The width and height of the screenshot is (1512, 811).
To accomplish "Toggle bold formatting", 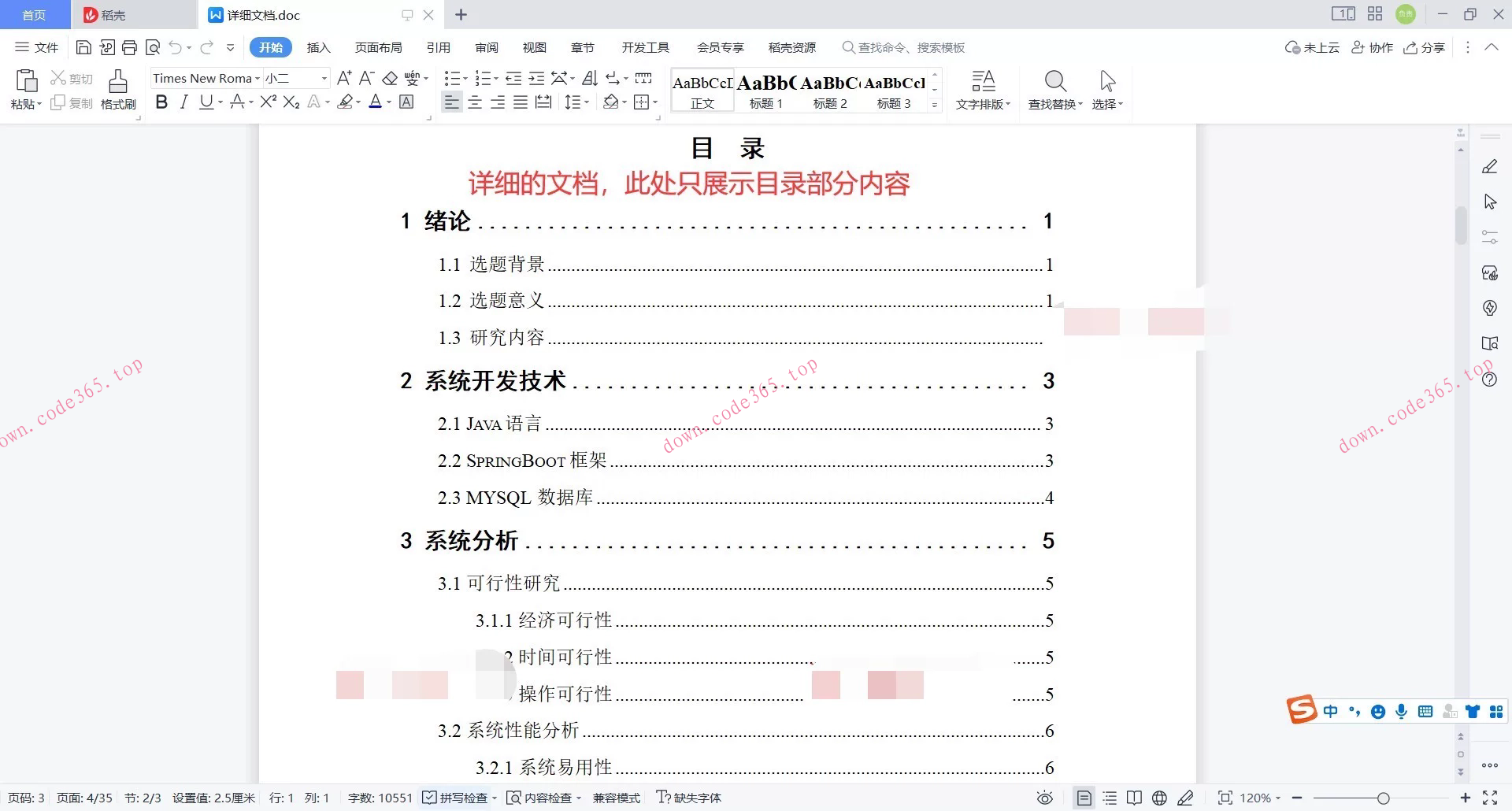I will click(161, 102).
